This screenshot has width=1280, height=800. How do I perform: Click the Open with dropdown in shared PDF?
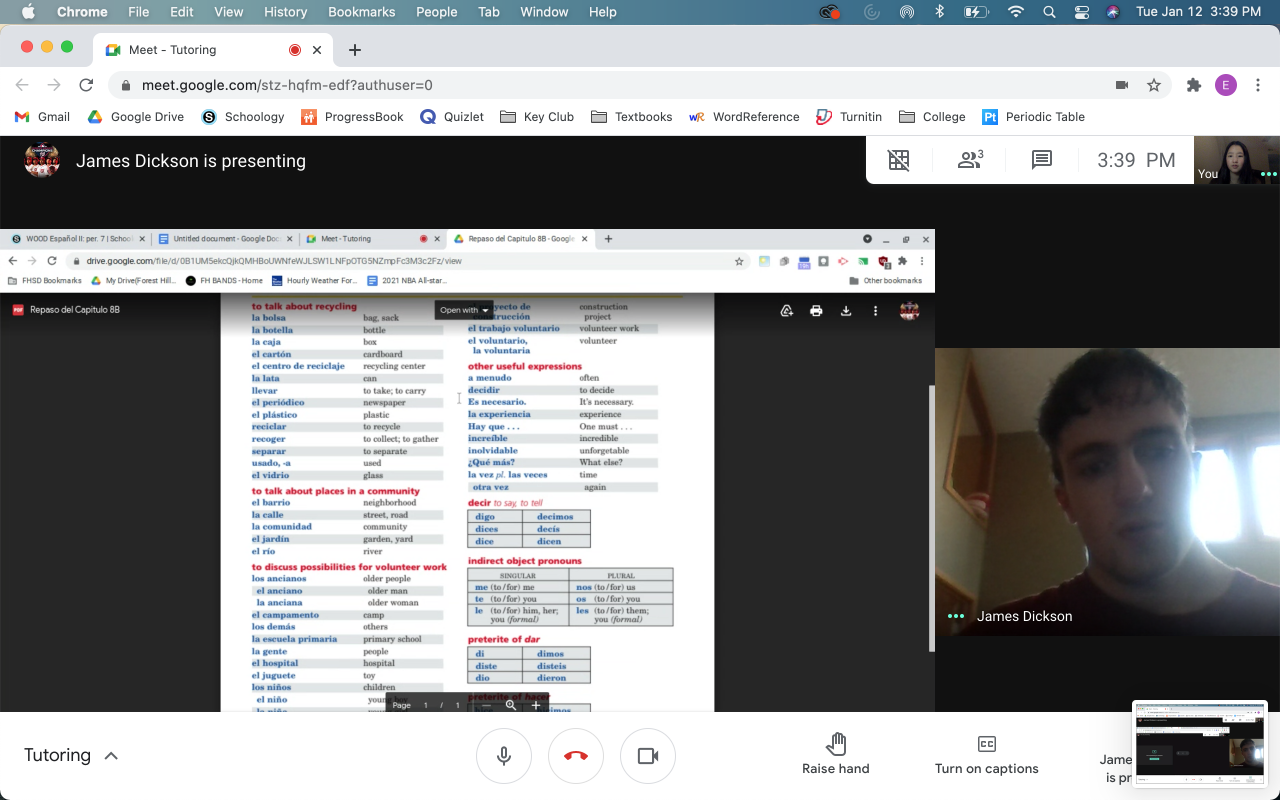465,310
